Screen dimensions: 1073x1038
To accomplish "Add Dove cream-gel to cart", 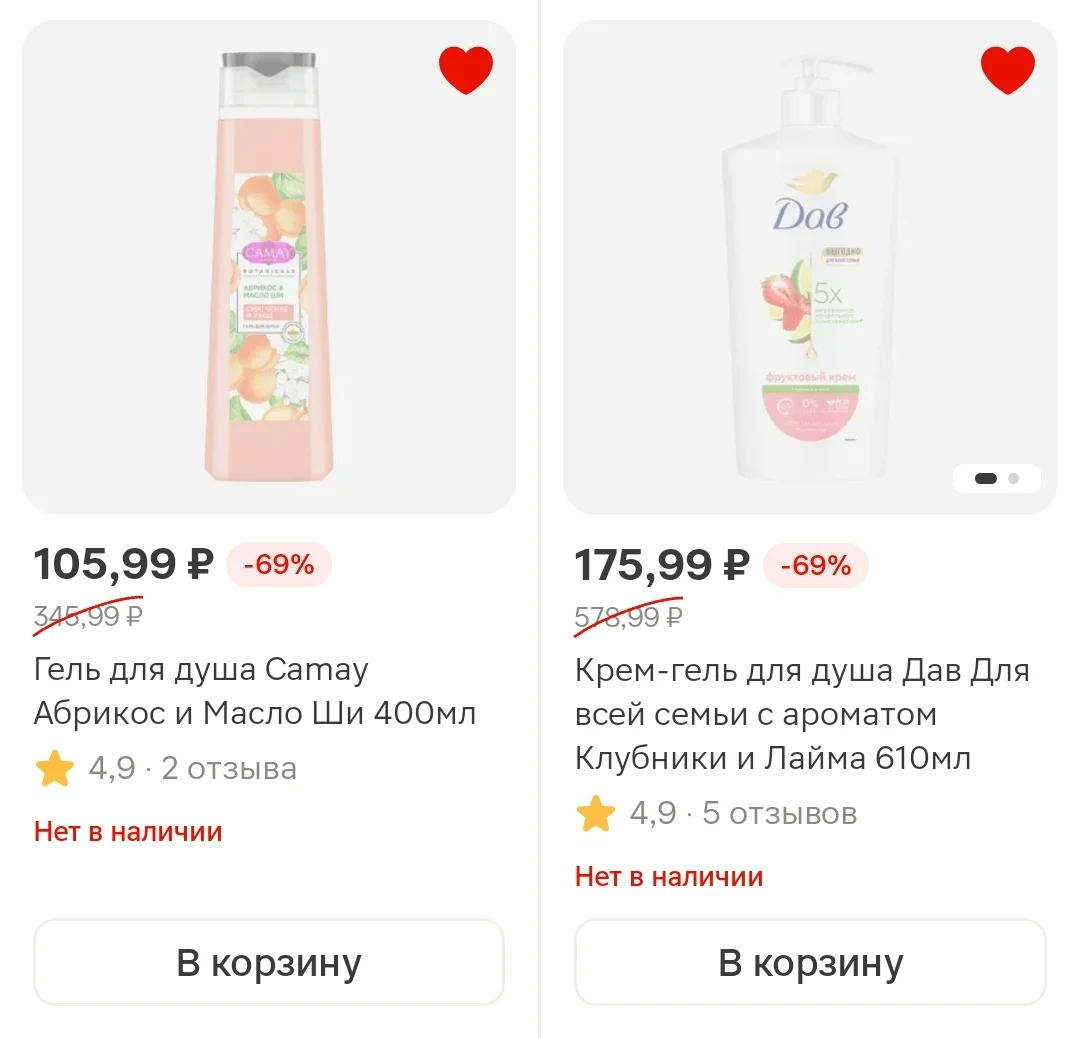I will click(810, 962).
